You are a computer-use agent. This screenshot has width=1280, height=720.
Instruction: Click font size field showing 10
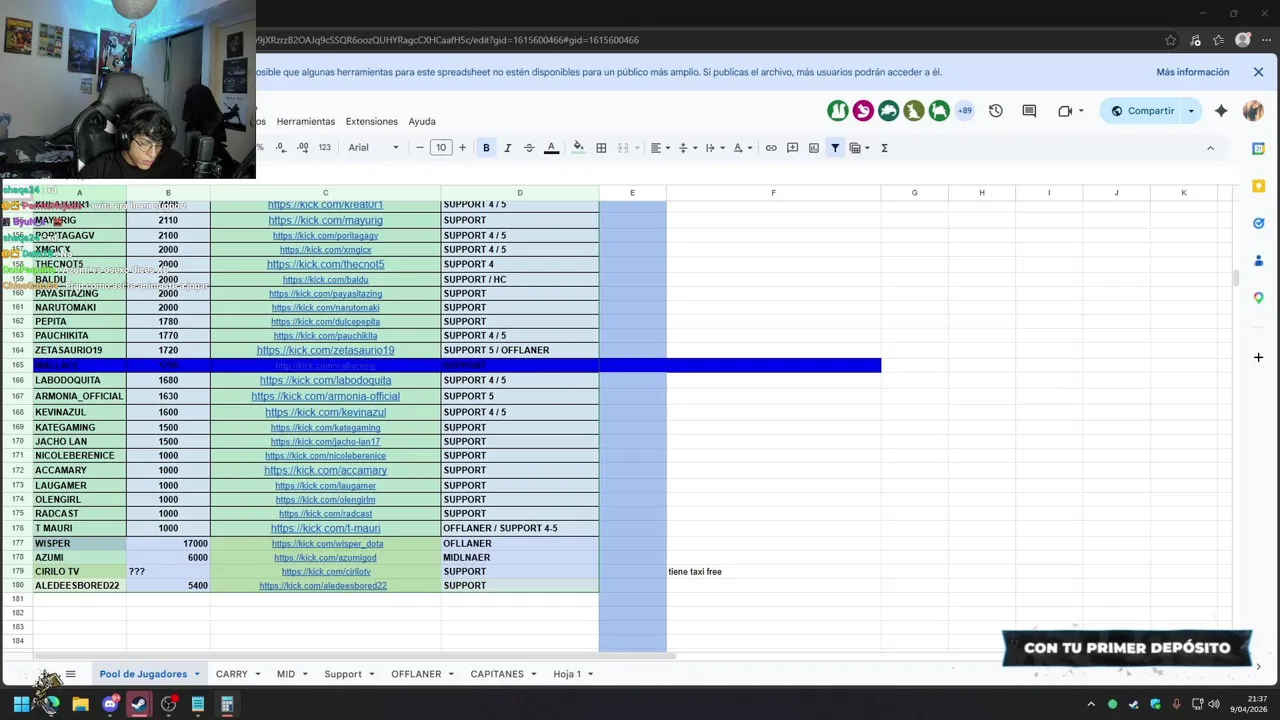pos(441,148)
